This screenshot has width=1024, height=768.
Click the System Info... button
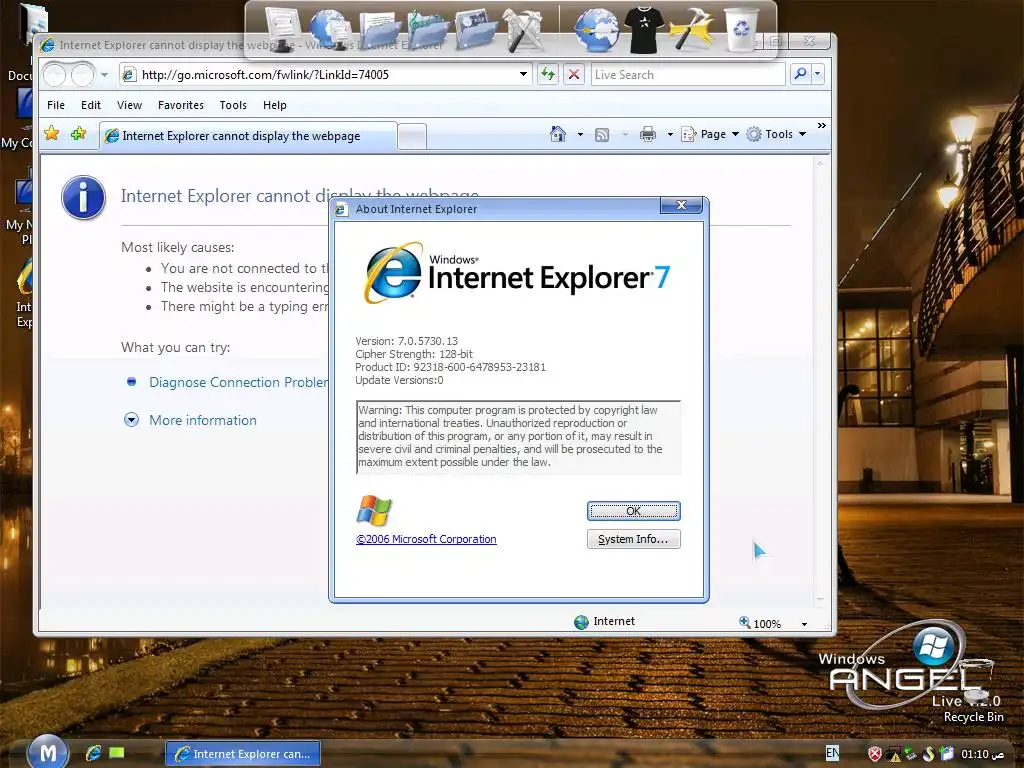[x=633, y=539]
